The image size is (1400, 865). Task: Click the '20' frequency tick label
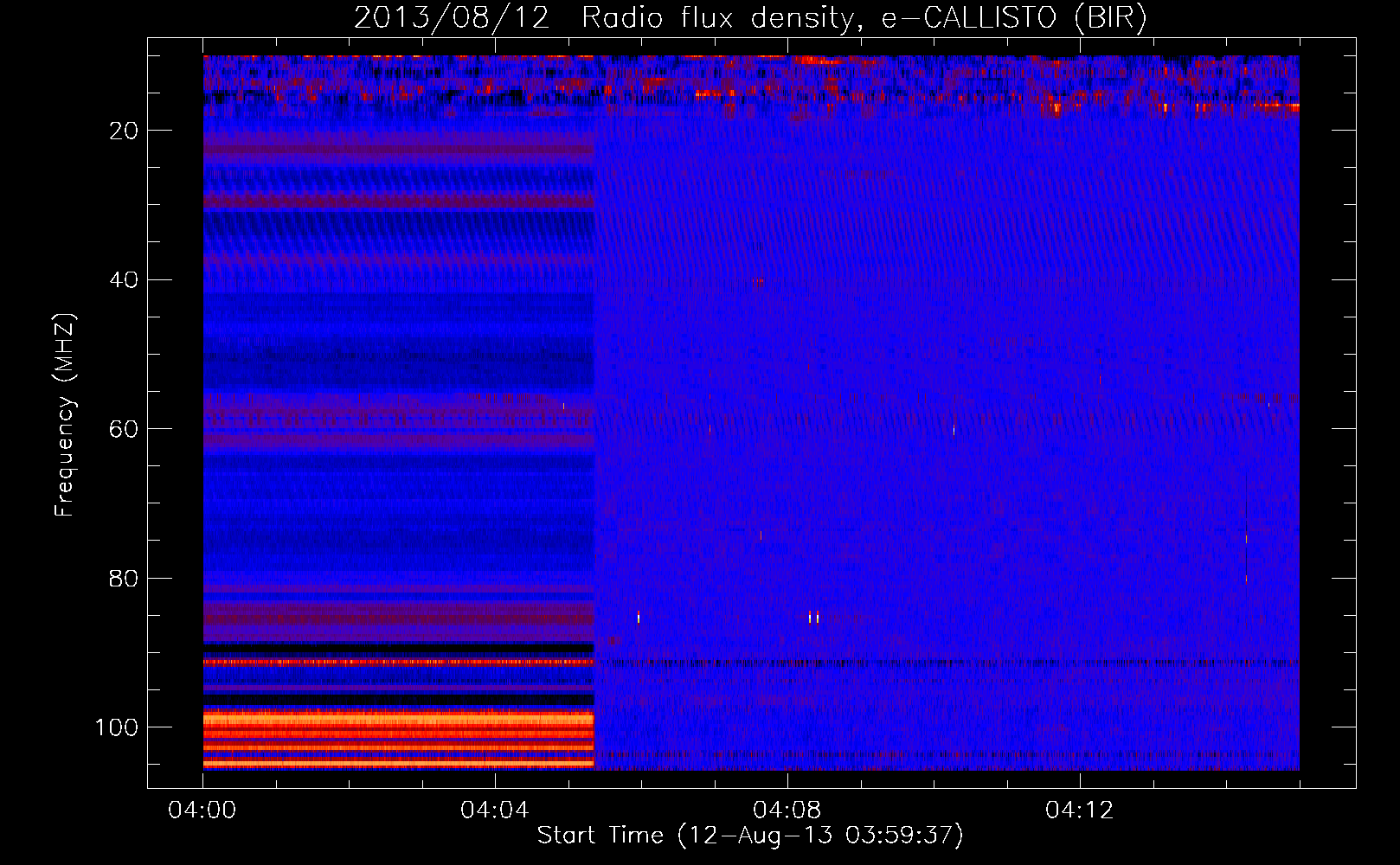point(125,131)
